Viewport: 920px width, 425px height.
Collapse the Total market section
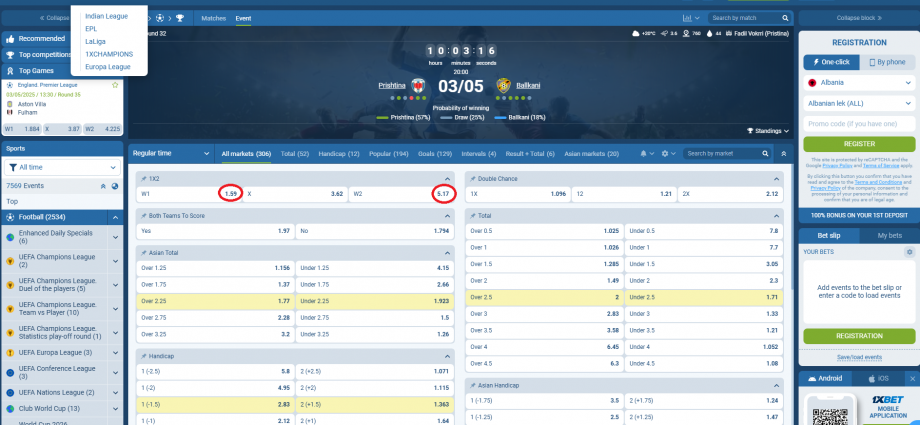[x=776, y=216]
